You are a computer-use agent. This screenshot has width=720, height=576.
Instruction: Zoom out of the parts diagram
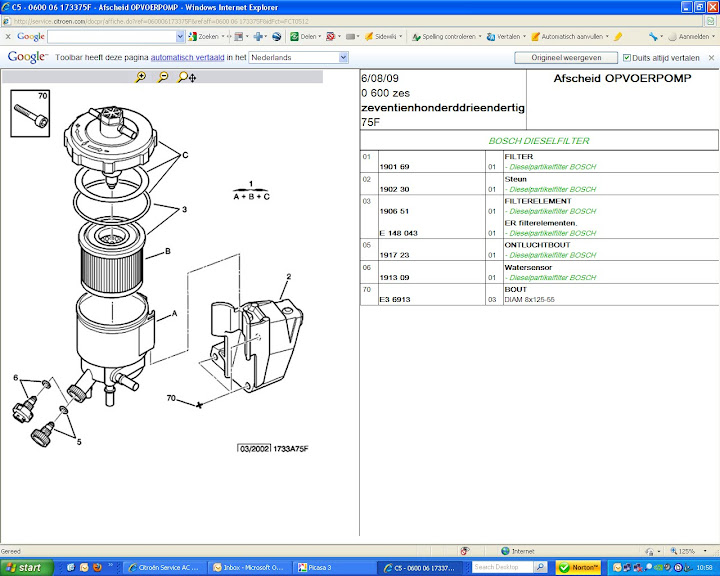(x=163, y=77)
